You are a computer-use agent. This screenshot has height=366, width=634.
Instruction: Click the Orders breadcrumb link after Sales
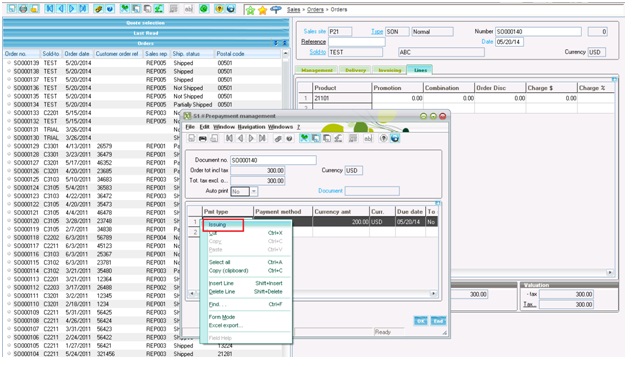[315, 9]
